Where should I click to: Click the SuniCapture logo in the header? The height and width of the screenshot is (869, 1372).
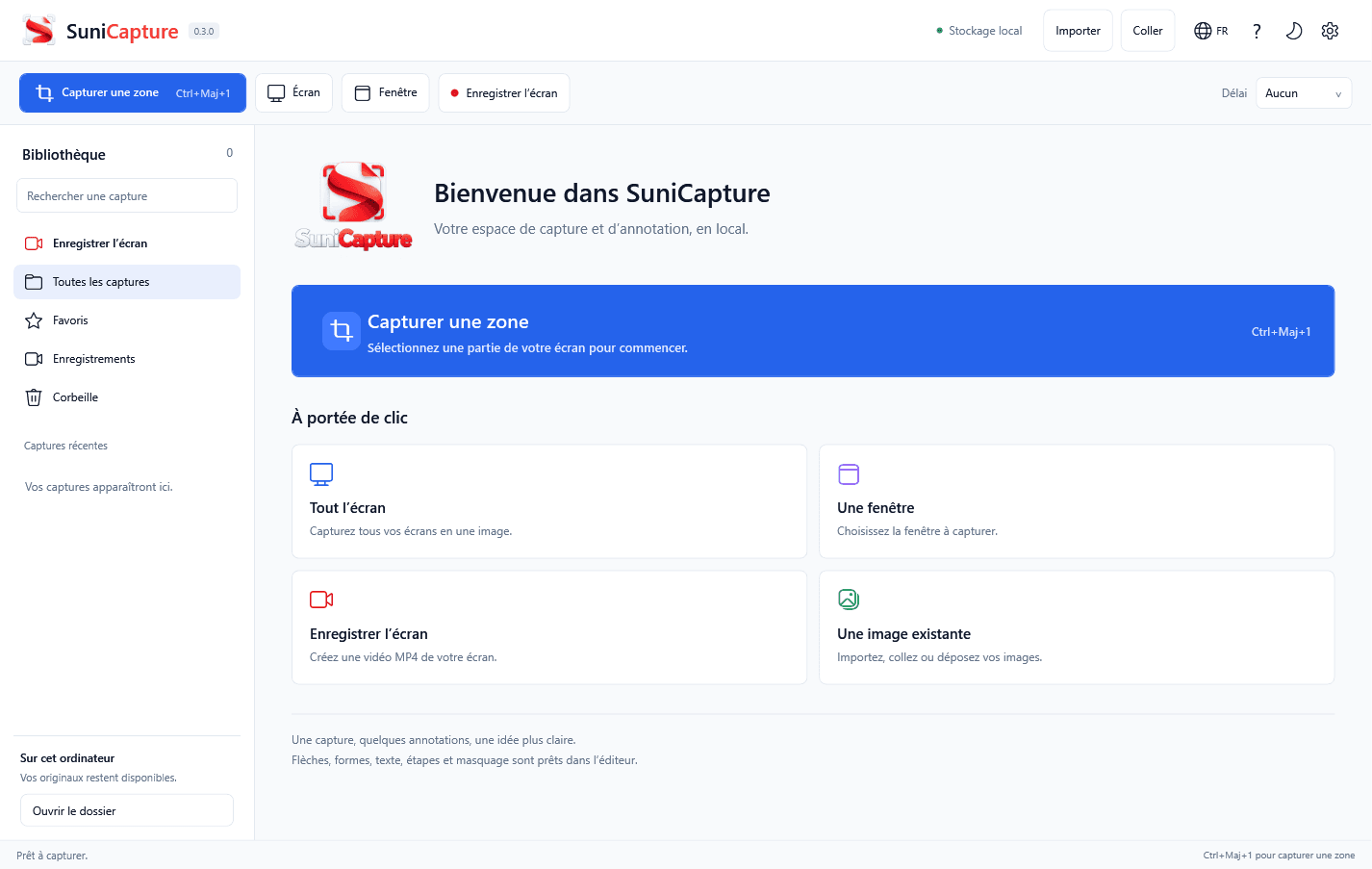39,31
